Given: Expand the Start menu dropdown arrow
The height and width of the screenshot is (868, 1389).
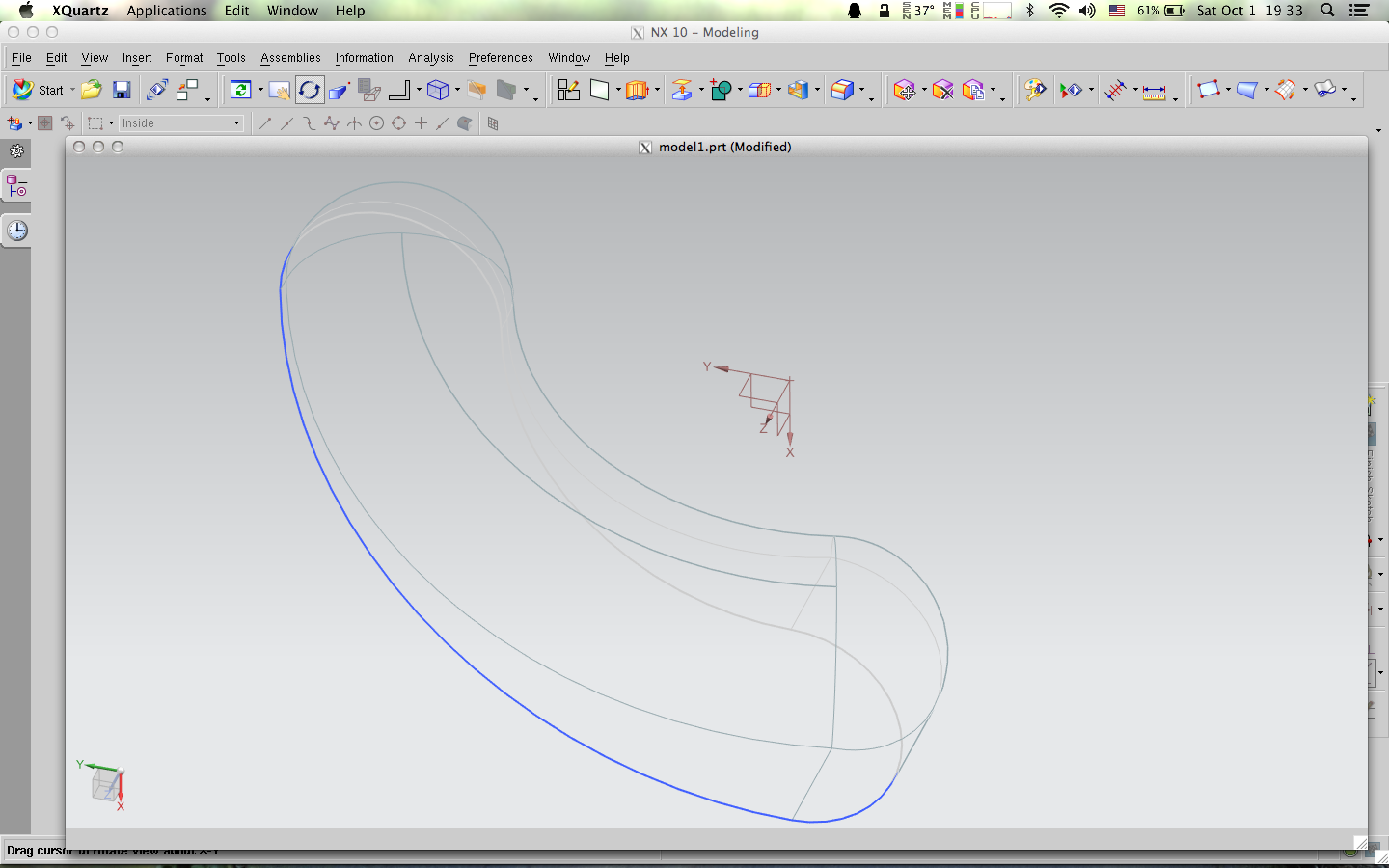Looking at the screenshot, I should 72,90.
